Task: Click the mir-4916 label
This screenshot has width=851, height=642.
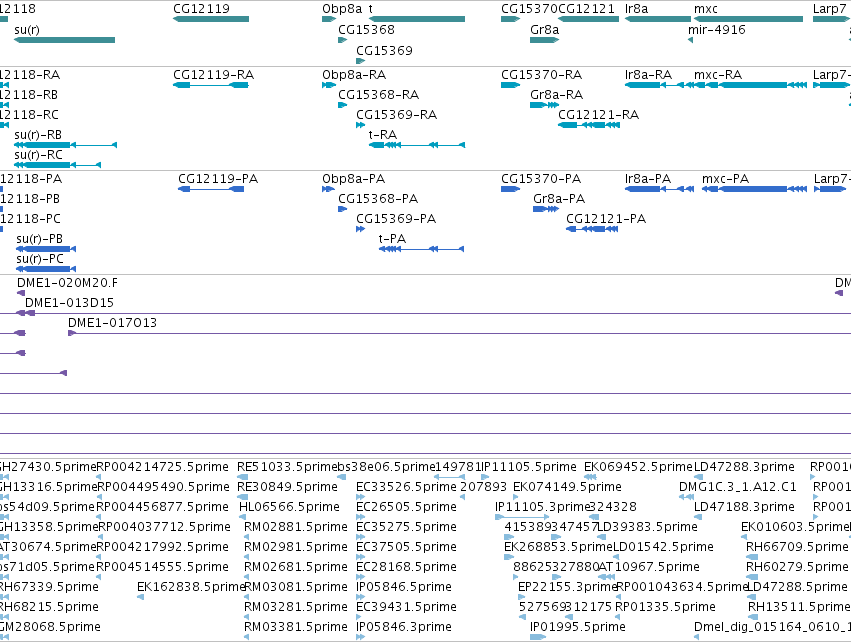Action: (717, 30)
